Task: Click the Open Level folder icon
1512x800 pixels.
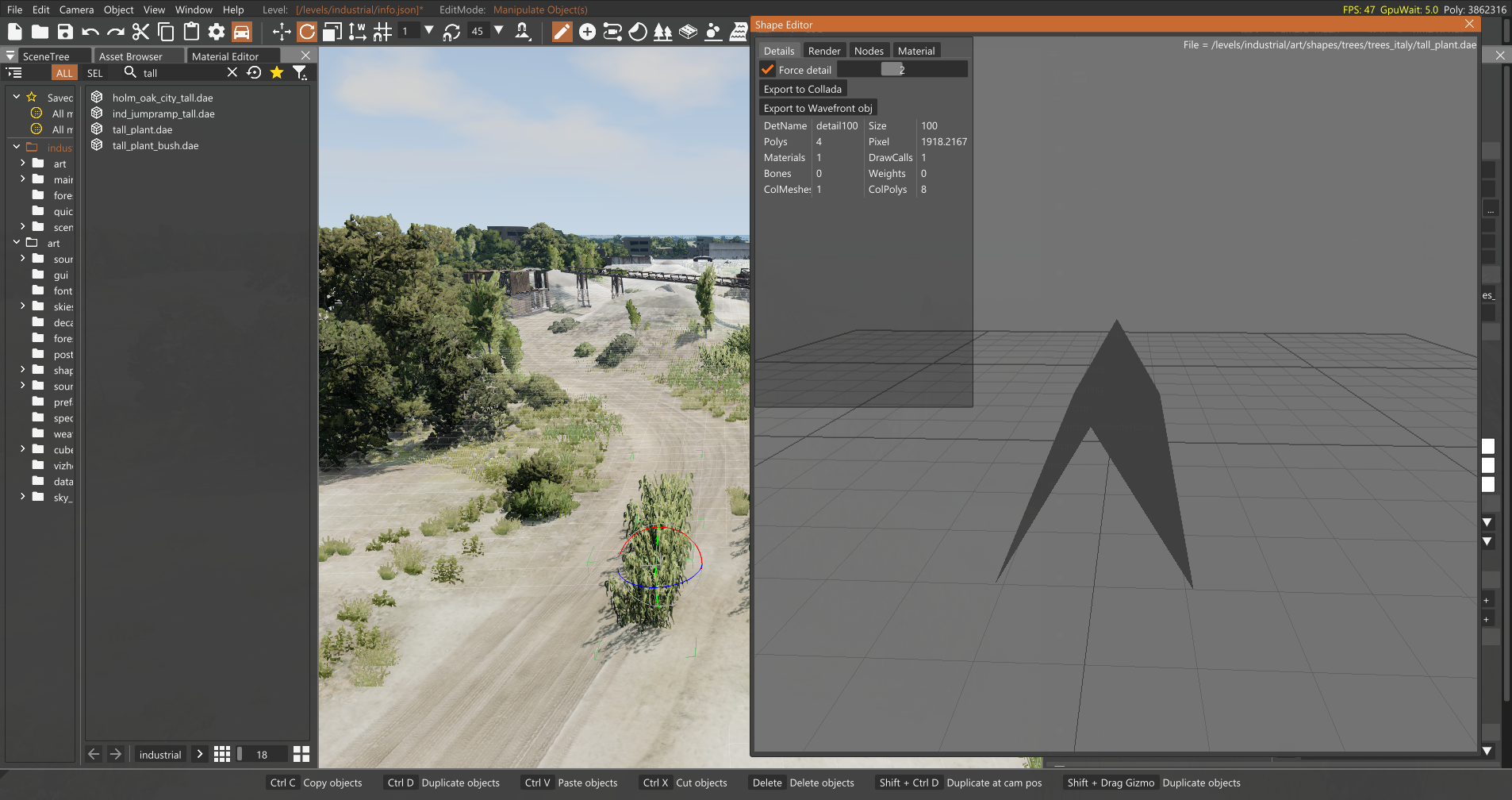Action: pos(40,32)
